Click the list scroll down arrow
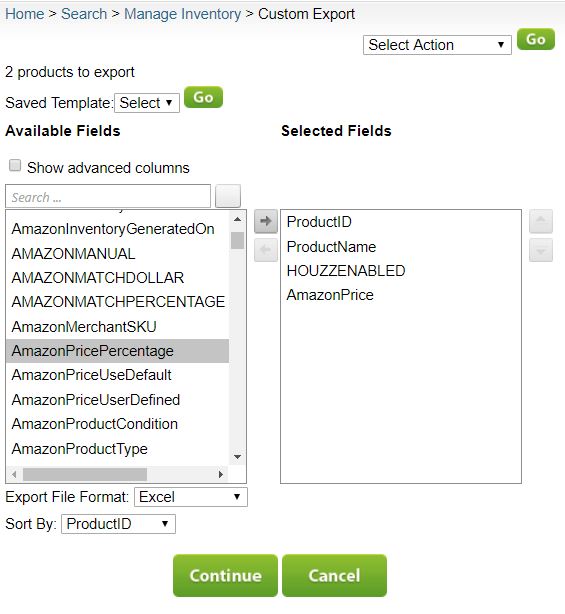The height and width of the screenshot is (614, 565). point(237,457)
